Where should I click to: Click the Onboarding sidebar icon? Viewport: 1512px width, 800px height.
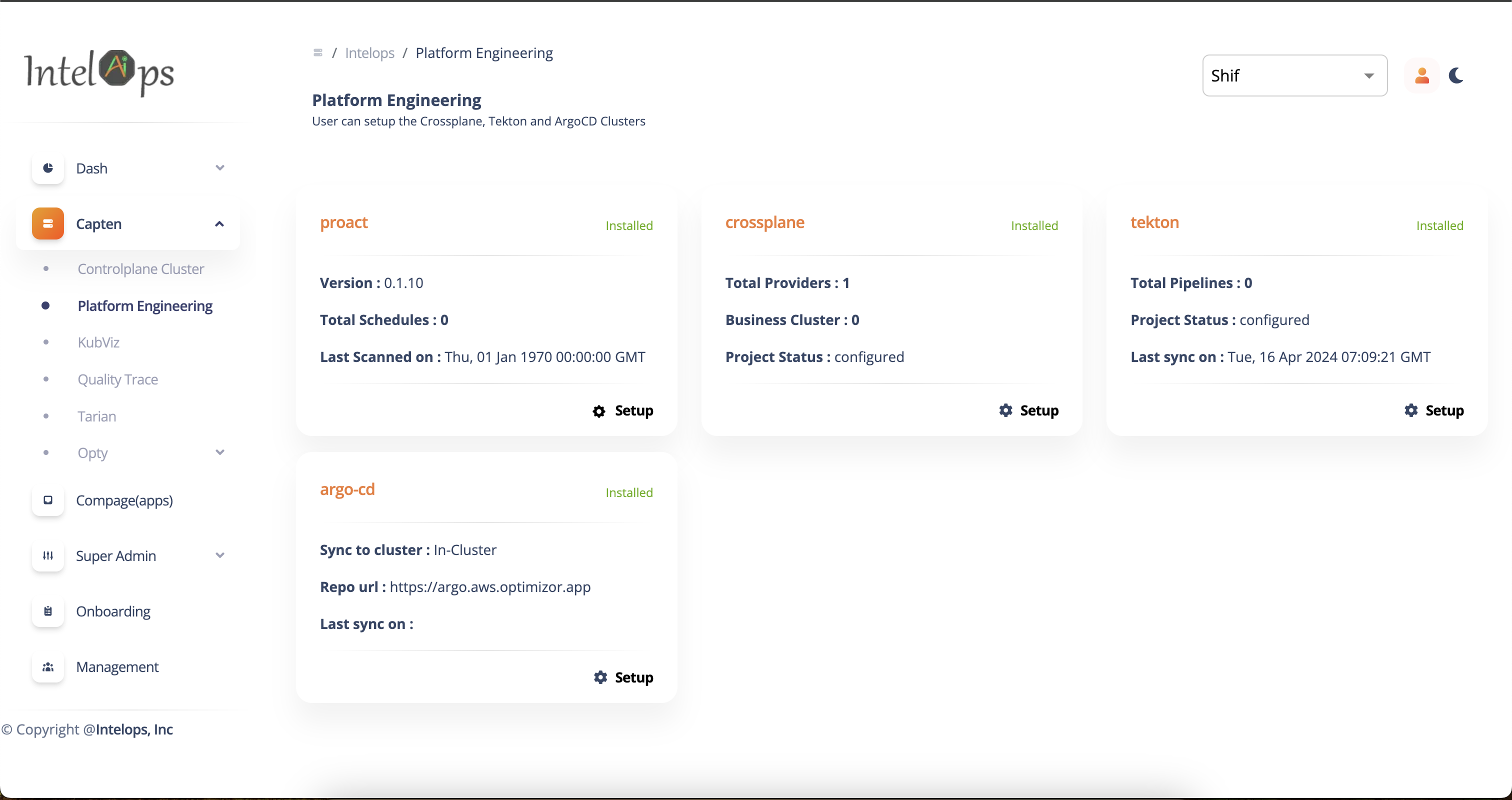click(48, 611)
